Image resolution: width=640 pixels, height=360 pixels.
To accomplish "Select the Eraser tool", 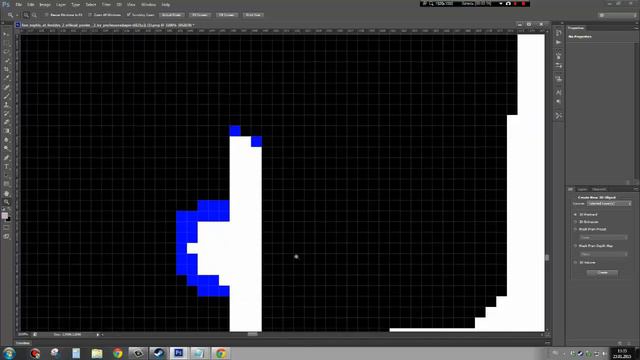I will 6,122.
